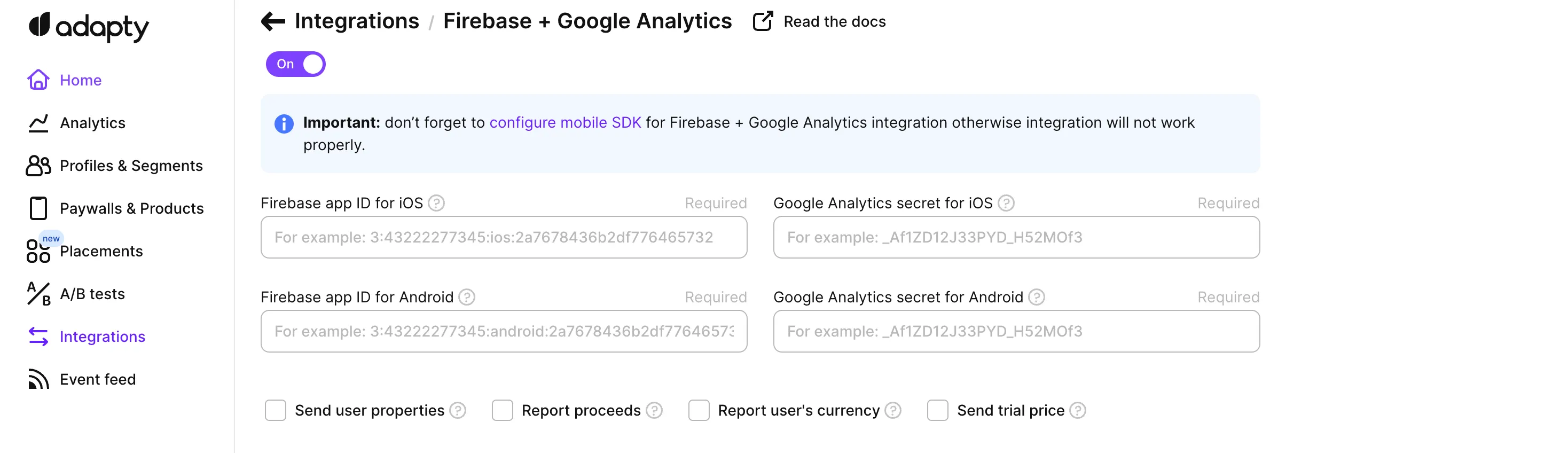Follow the configure mobile SDK link
The image size is (1568, 453).
point(565,122)
